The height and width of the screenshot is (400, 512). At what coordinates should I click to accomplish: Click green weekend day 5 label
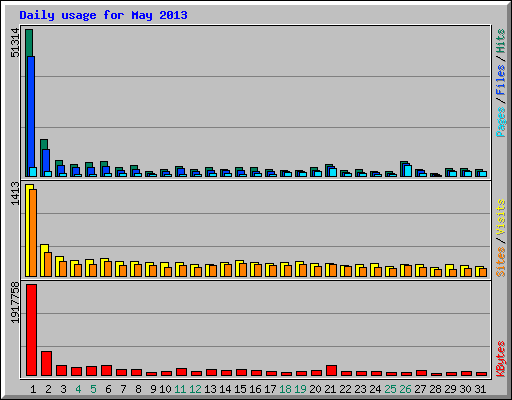point(93,389)
